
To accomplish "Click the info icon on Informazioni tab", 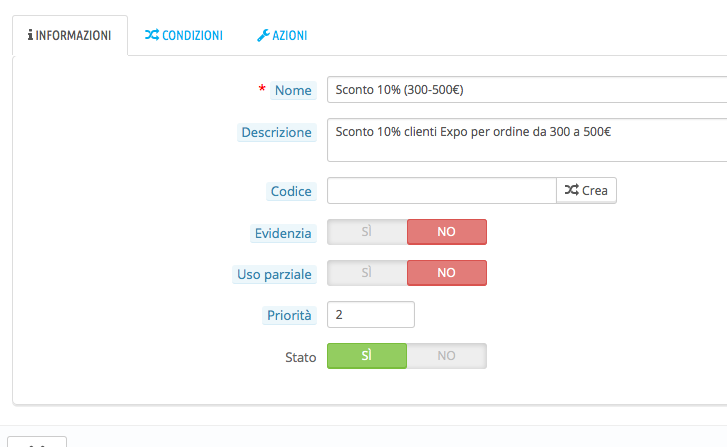I will [x=30, y=35].
